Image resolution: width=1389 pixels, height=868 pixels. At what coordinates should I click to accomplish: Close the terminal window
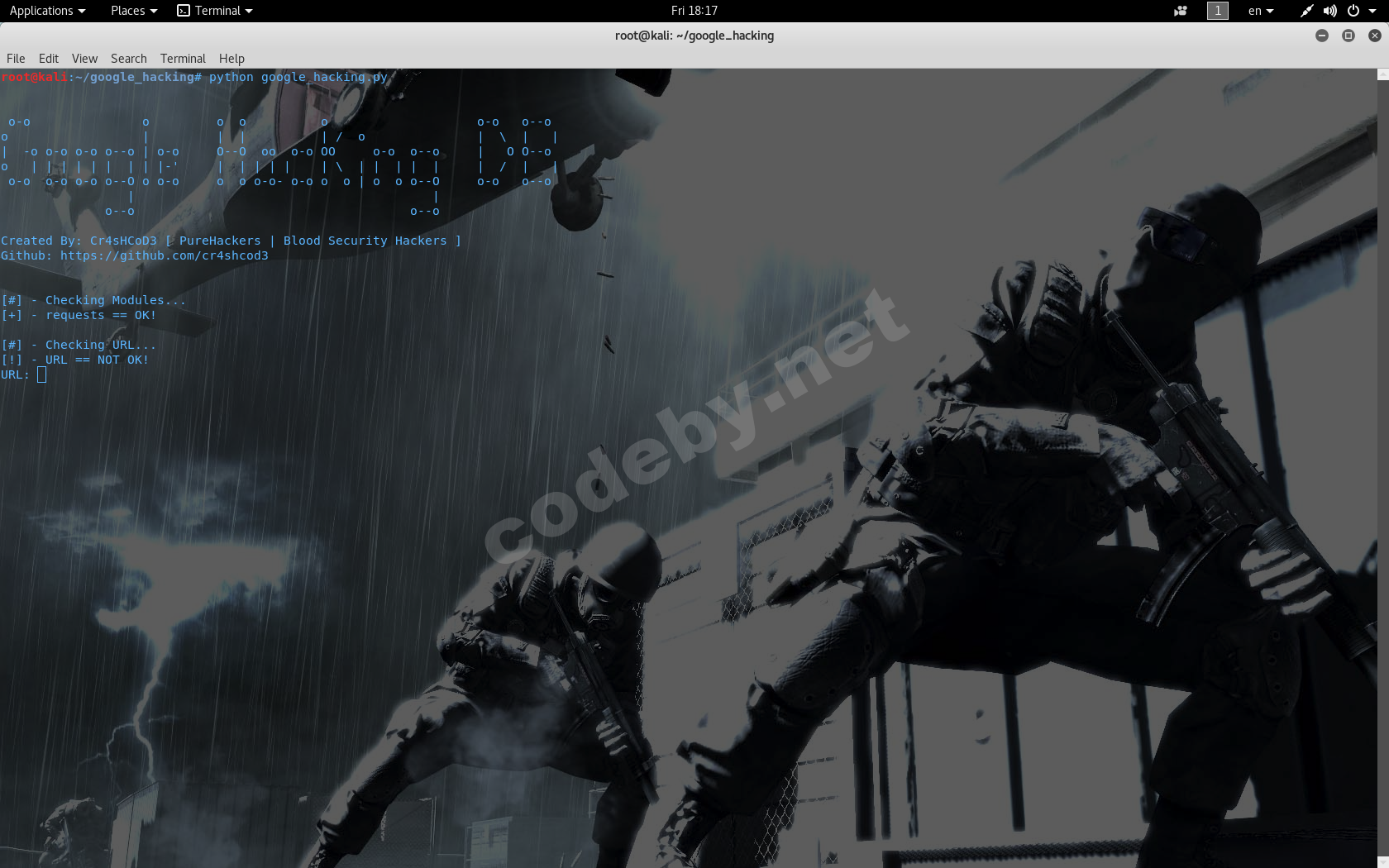(1375, 36)
